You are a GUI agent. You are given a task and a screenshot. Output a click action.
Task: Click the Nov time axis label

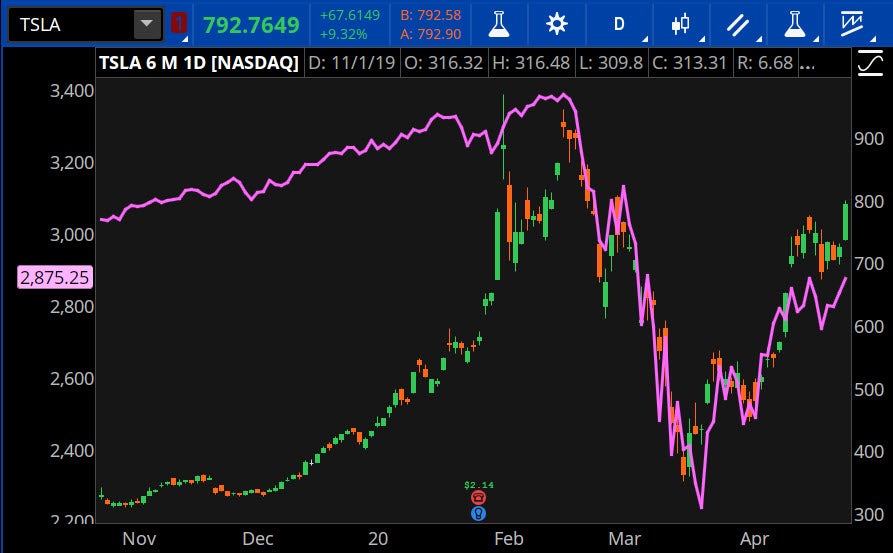tap(139, 539)
